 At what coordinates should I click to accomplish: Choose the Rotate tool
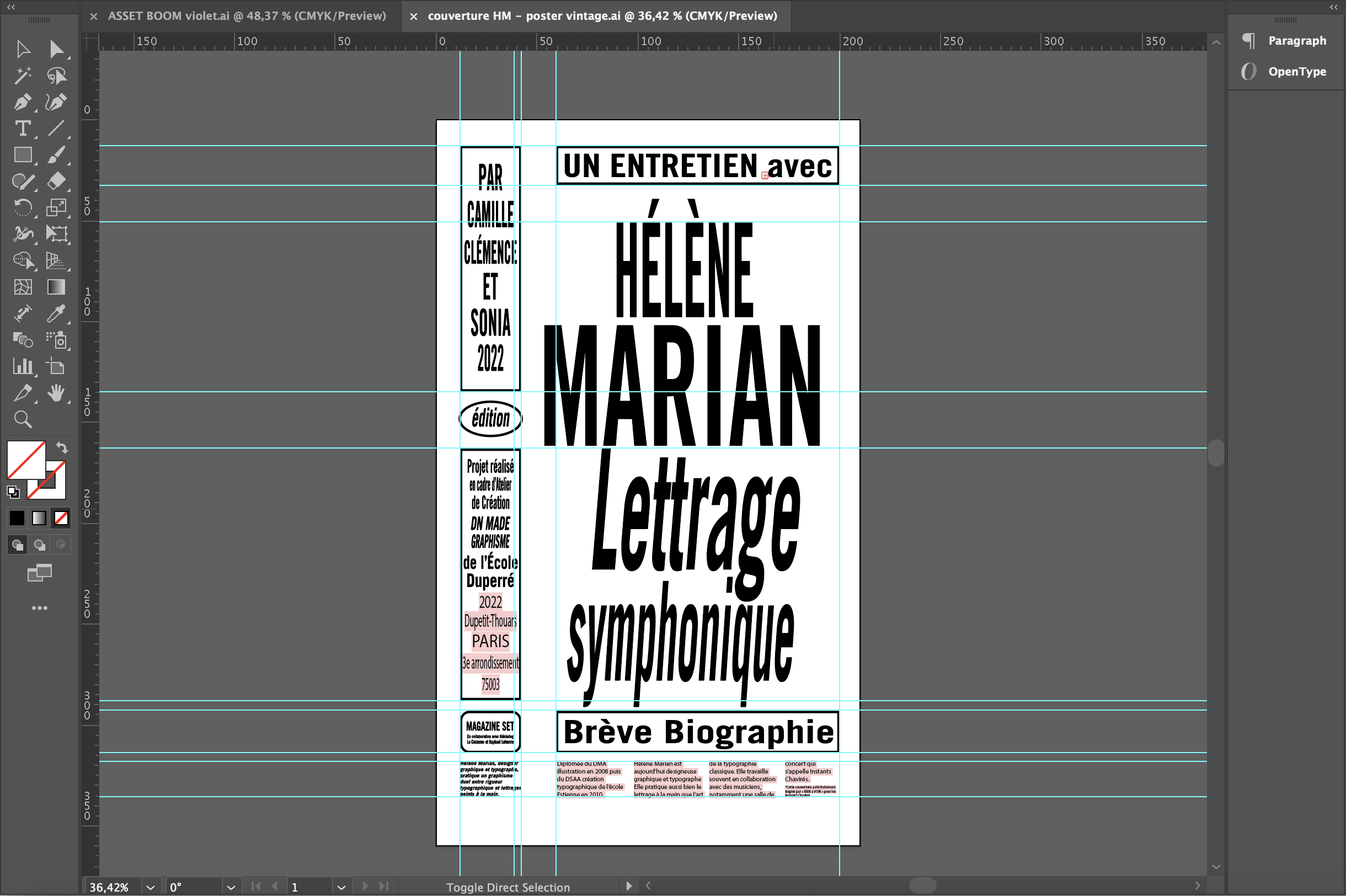(x=22, y=207)
